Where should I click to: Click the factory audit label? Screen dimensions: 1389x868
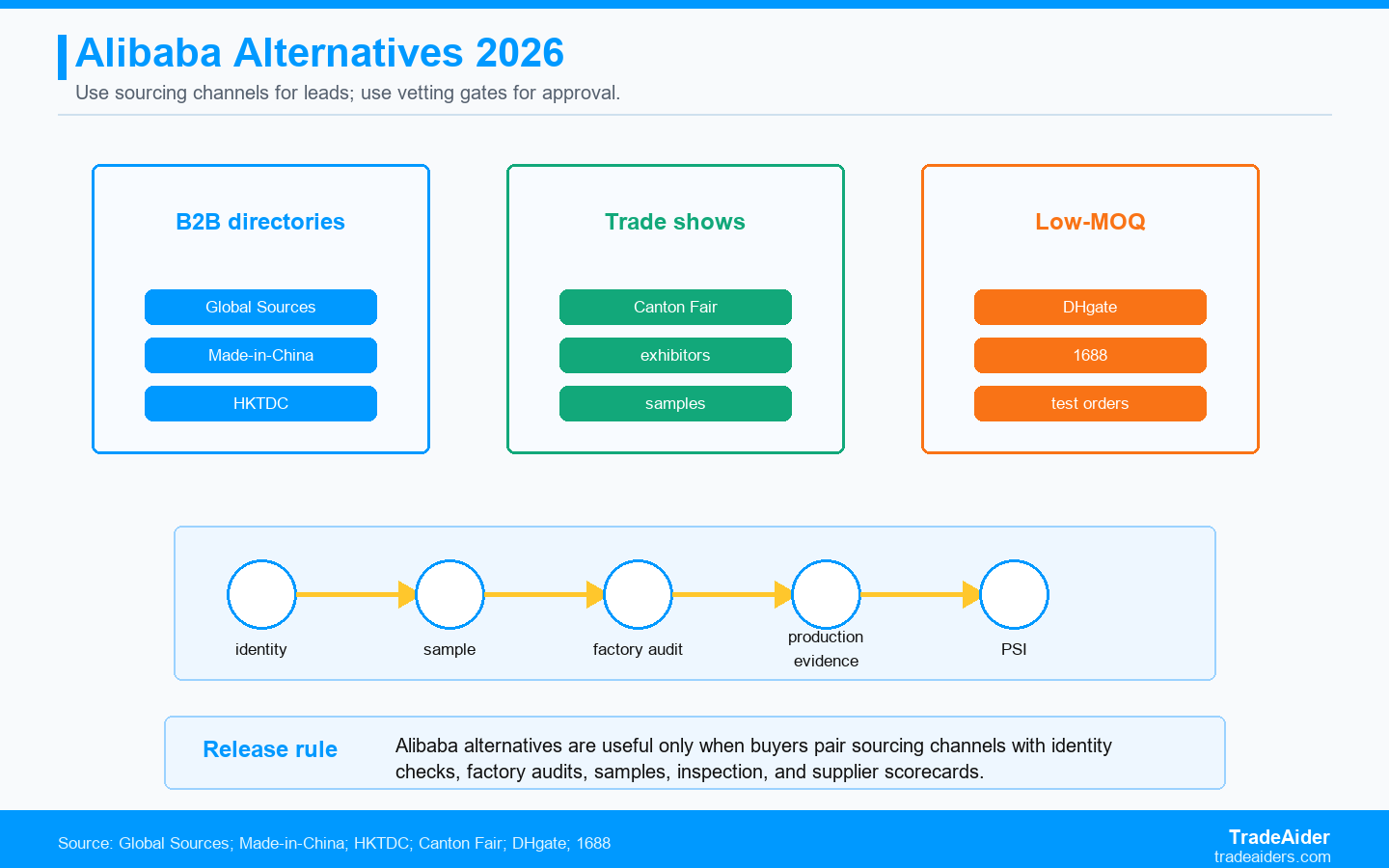click(638, 649)
